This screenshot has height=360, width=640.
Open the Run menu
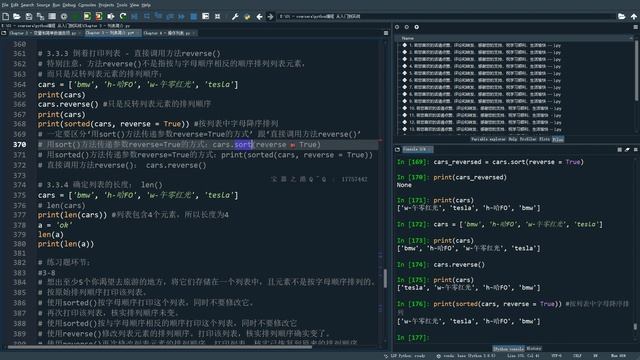pos(56,5)
